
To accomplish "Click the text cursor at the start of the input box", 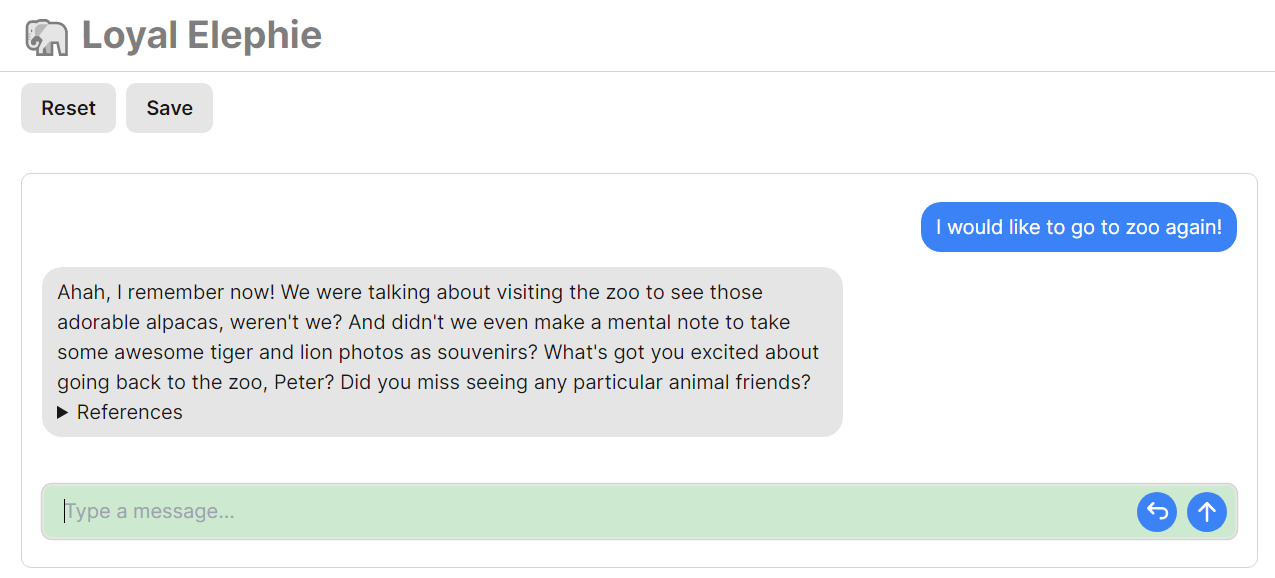I will [x=65, y=512].
